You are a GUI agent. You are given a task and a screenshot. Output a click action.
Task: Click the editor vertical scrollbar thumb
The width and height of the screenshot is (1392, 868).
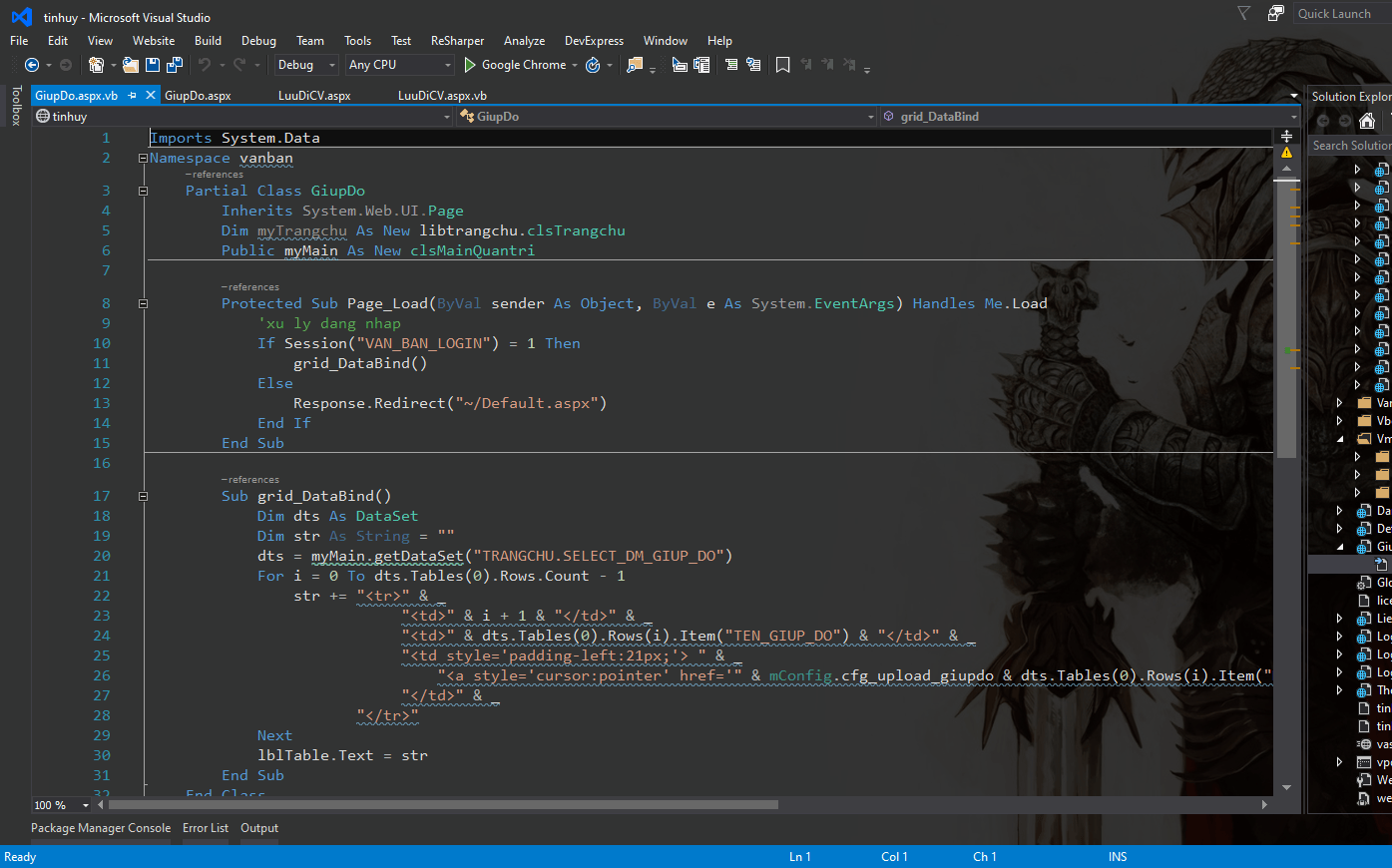pos(1287,319)
